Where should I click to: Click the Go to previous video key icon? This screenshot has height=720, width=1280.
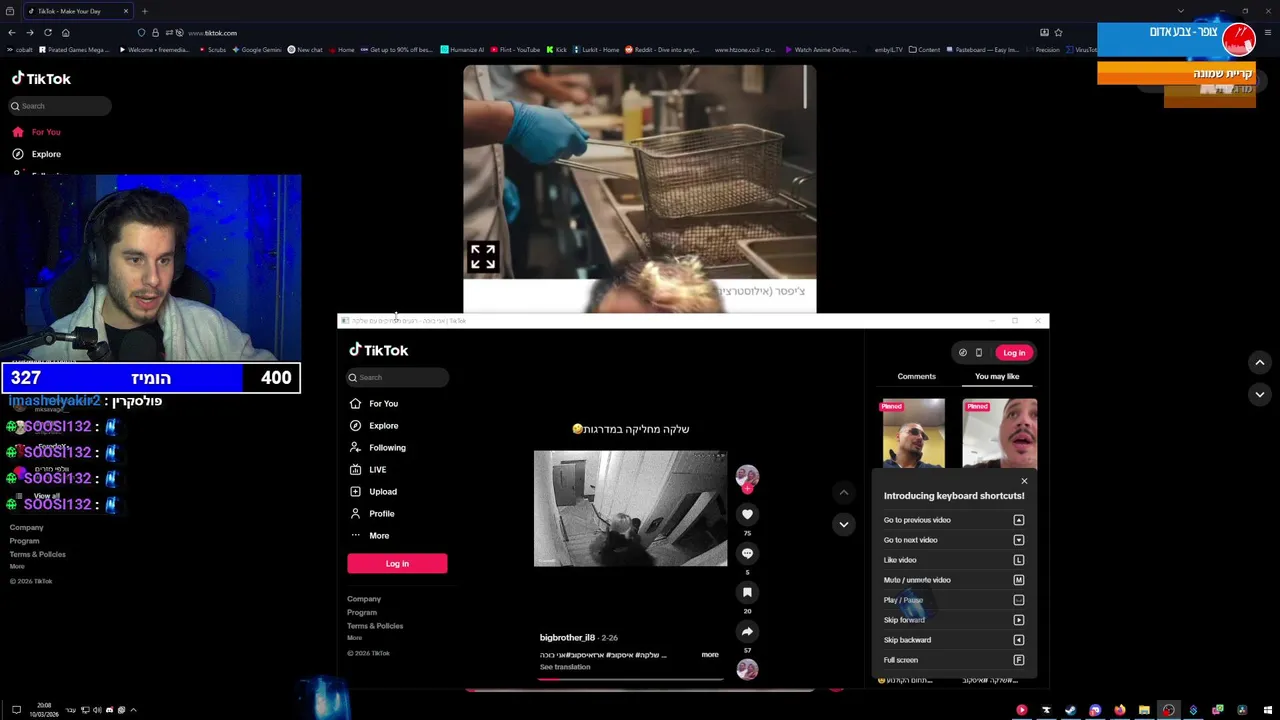tap(1019, 520)
